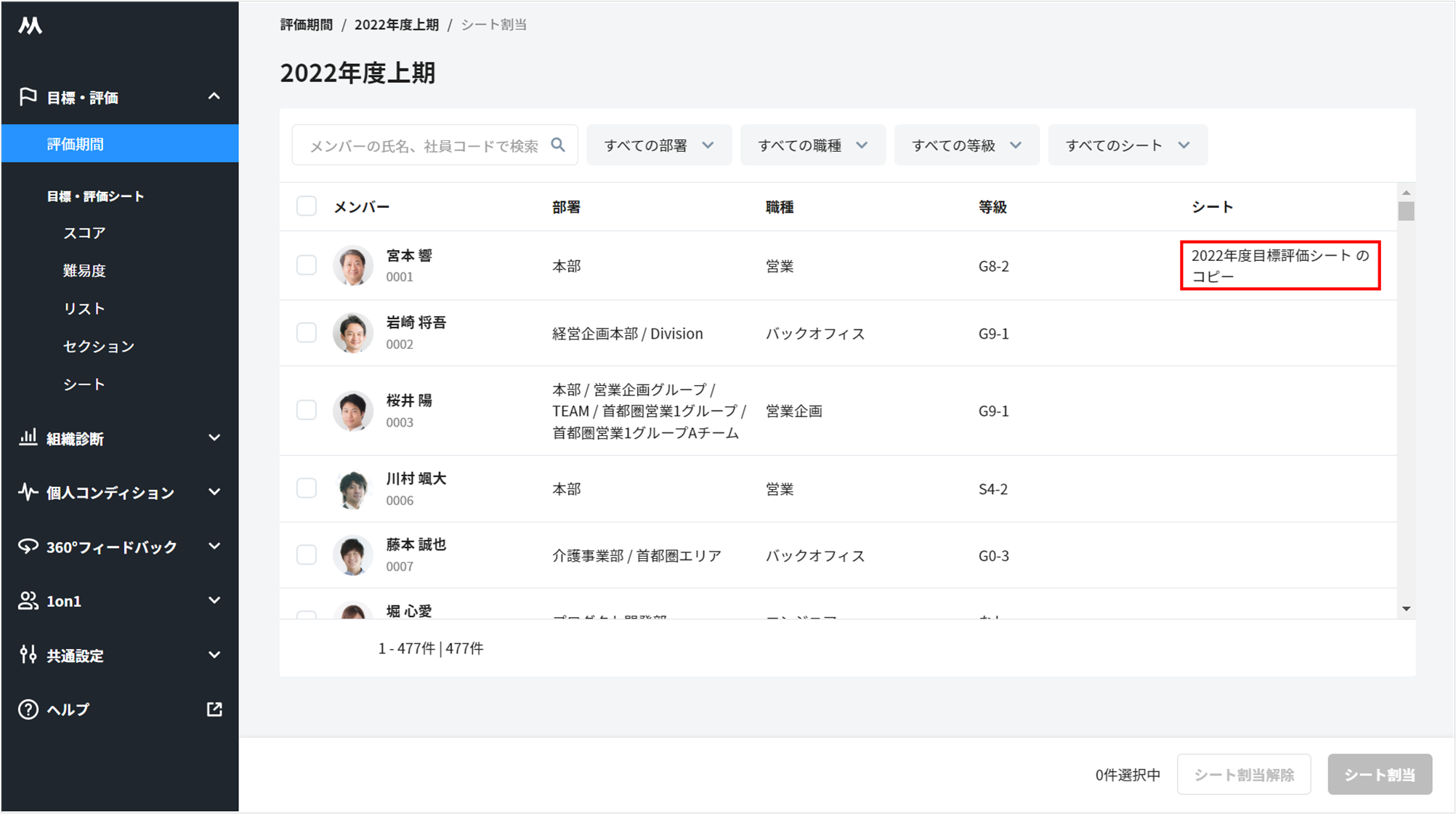Tick the select-all checkbox in the header

(307, 206)
